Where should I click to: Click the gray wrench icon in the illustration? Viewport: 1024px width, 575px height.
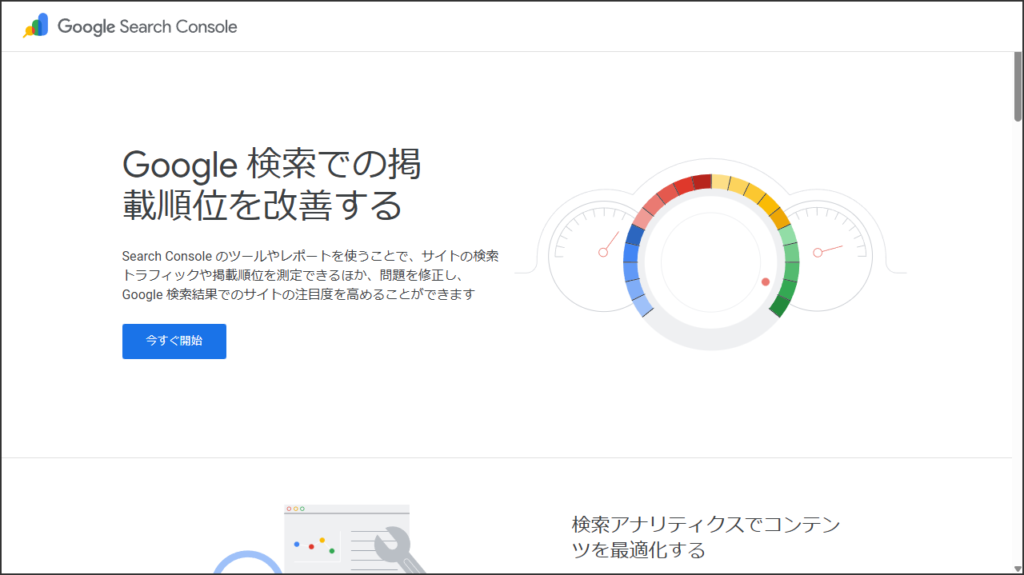[396, 552]
